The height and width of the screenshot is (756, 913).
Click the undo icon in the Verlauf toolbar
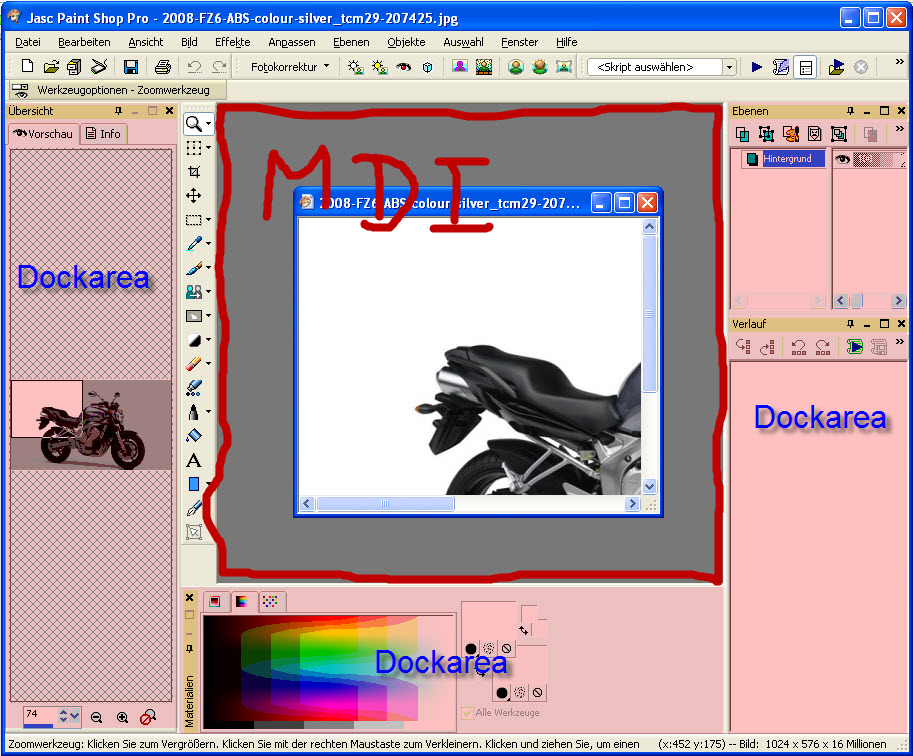pos(798,347)
